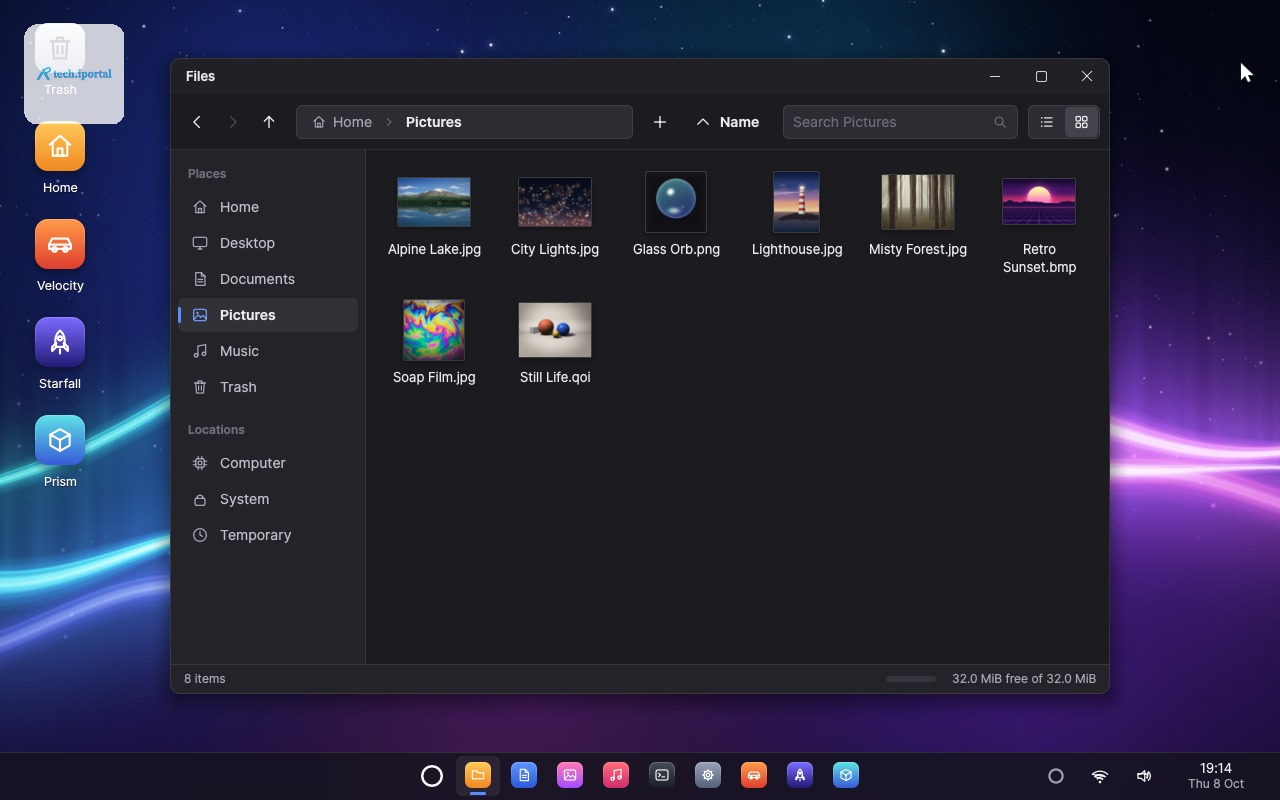
Task: Open Computer under Locations
Action: (268, 463)
